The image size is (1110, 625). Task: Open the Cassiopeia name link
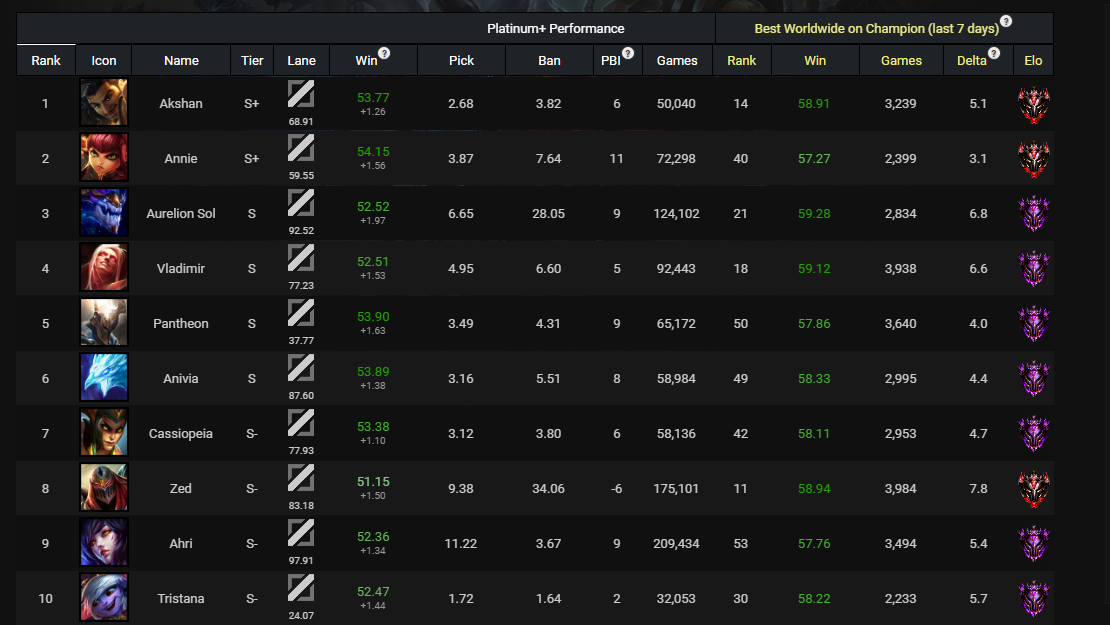pyautogui.click(x=181, y=434)
